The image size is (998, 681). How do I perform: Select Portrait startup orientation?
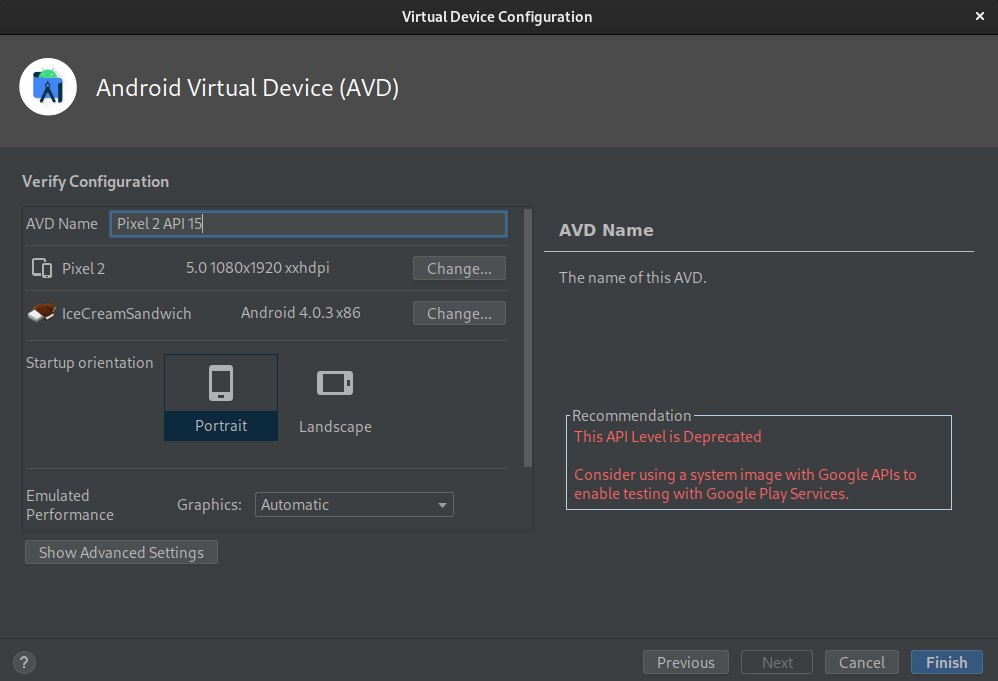tap(221, 397)
